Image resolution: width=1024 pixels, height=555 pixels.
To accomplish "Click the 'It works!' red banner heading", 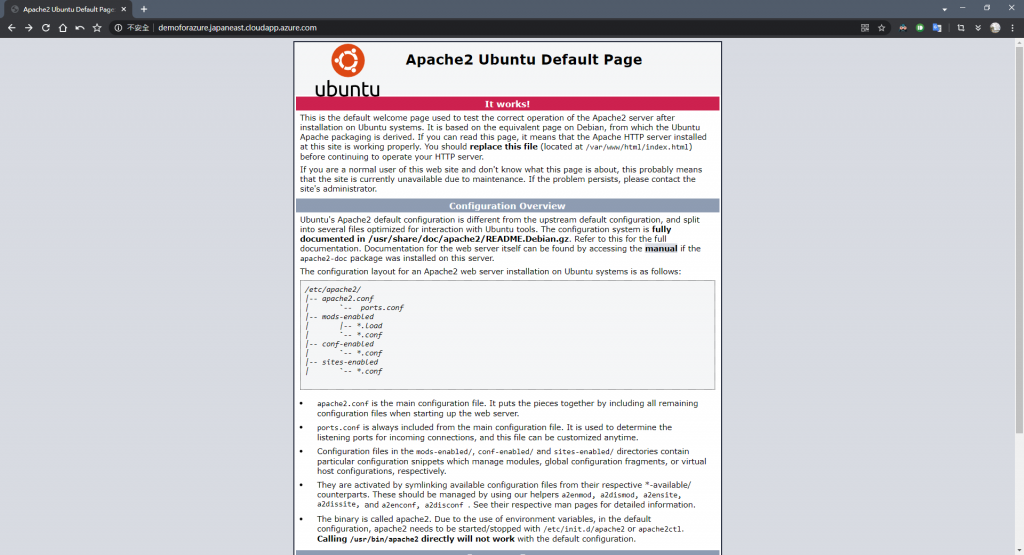I will 507,104.
